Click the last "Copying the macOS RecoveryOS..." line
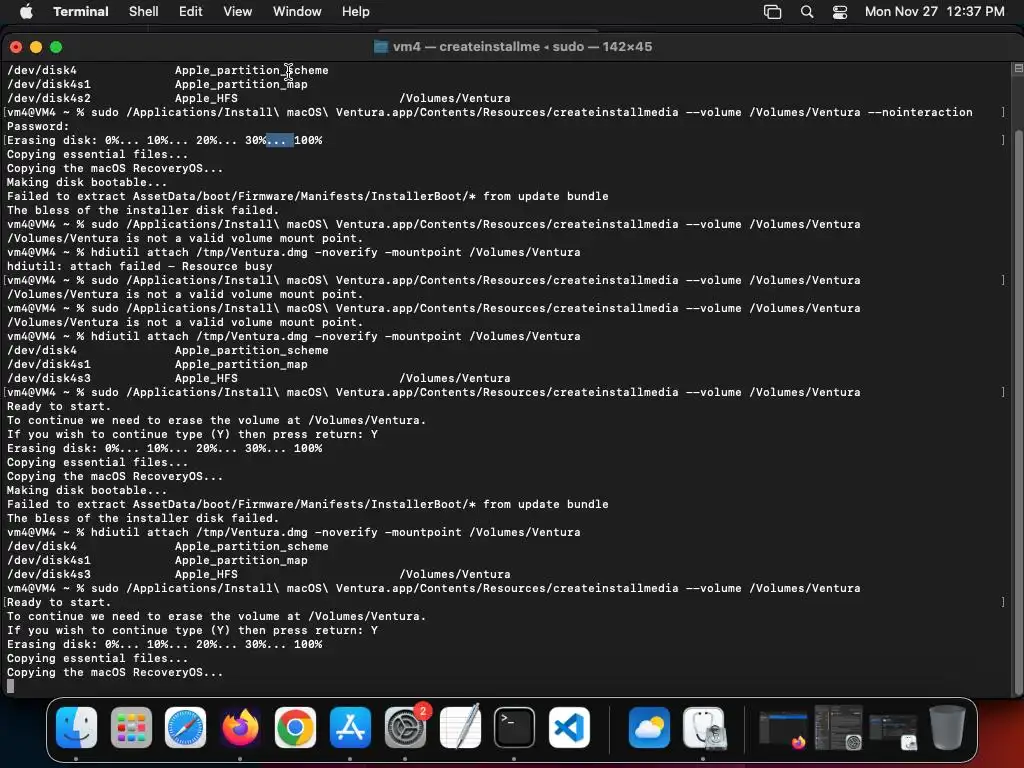Viewport: 1024px width, 768px height. pyautogui.click(x=115, y=672)
